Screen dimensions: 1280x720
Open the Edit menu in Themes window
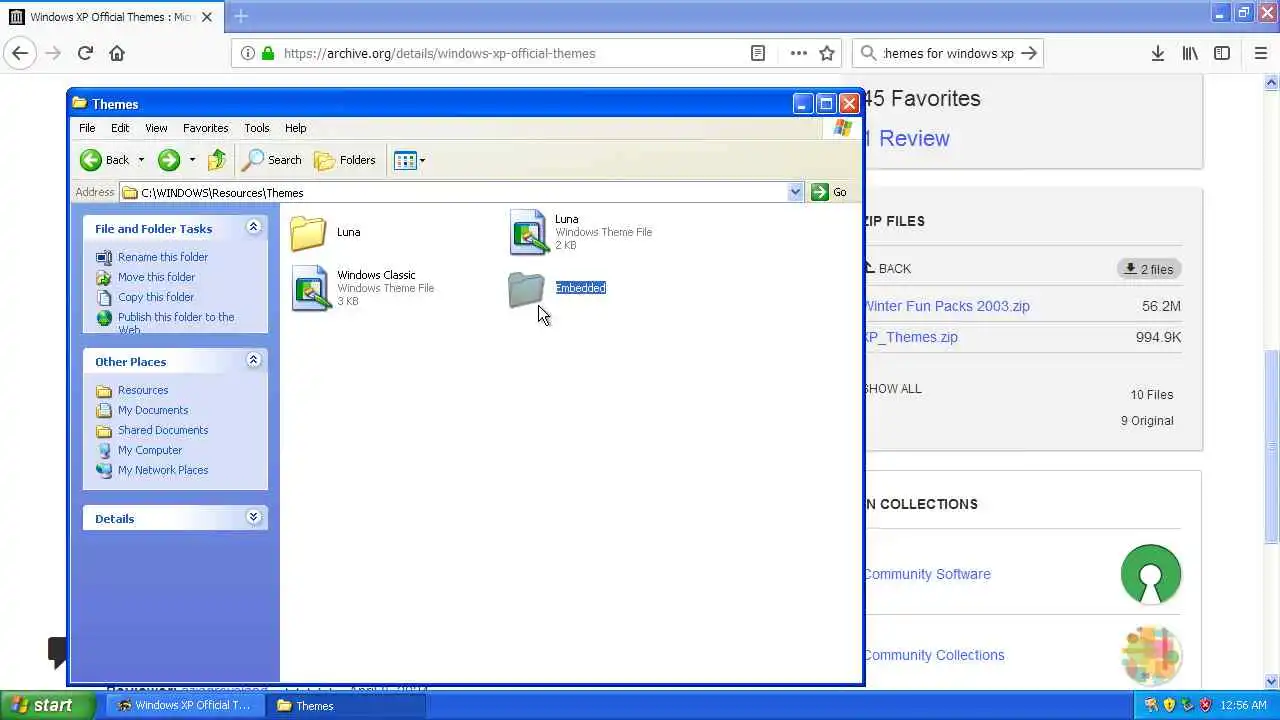point(120,128)
